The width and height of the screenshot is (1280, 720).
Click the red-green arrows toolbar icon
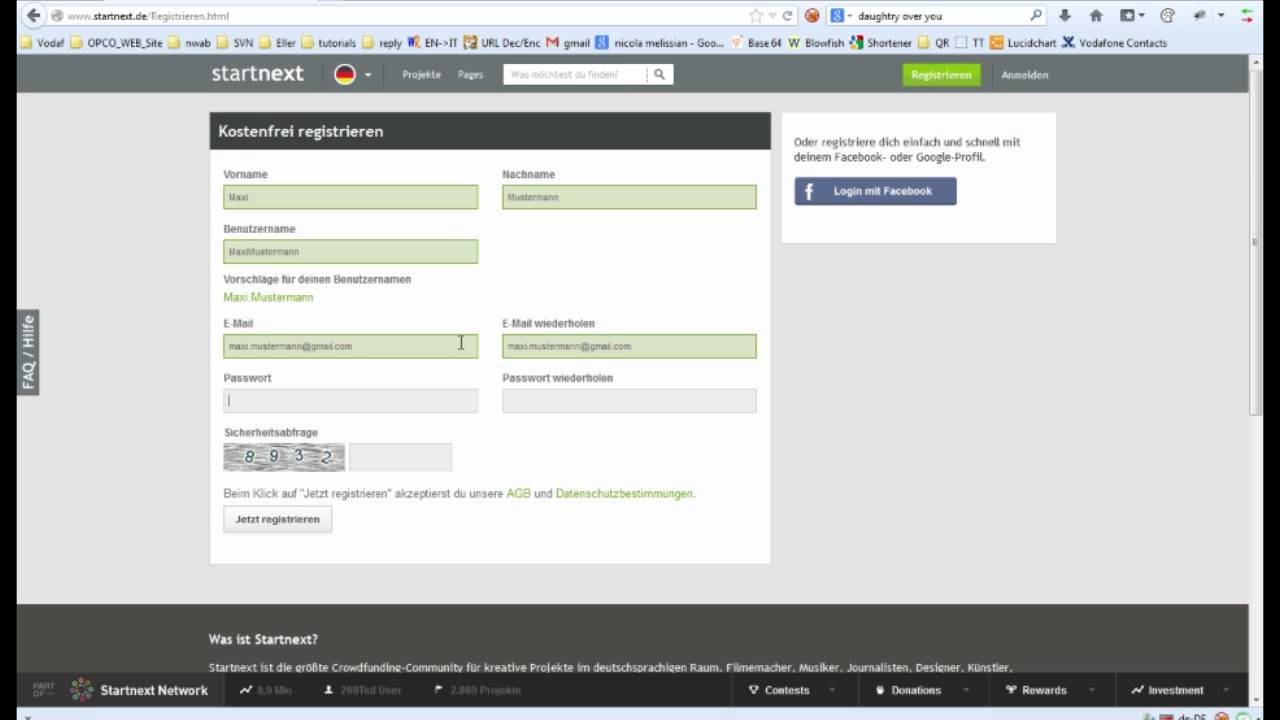(x=1247, y=16)
